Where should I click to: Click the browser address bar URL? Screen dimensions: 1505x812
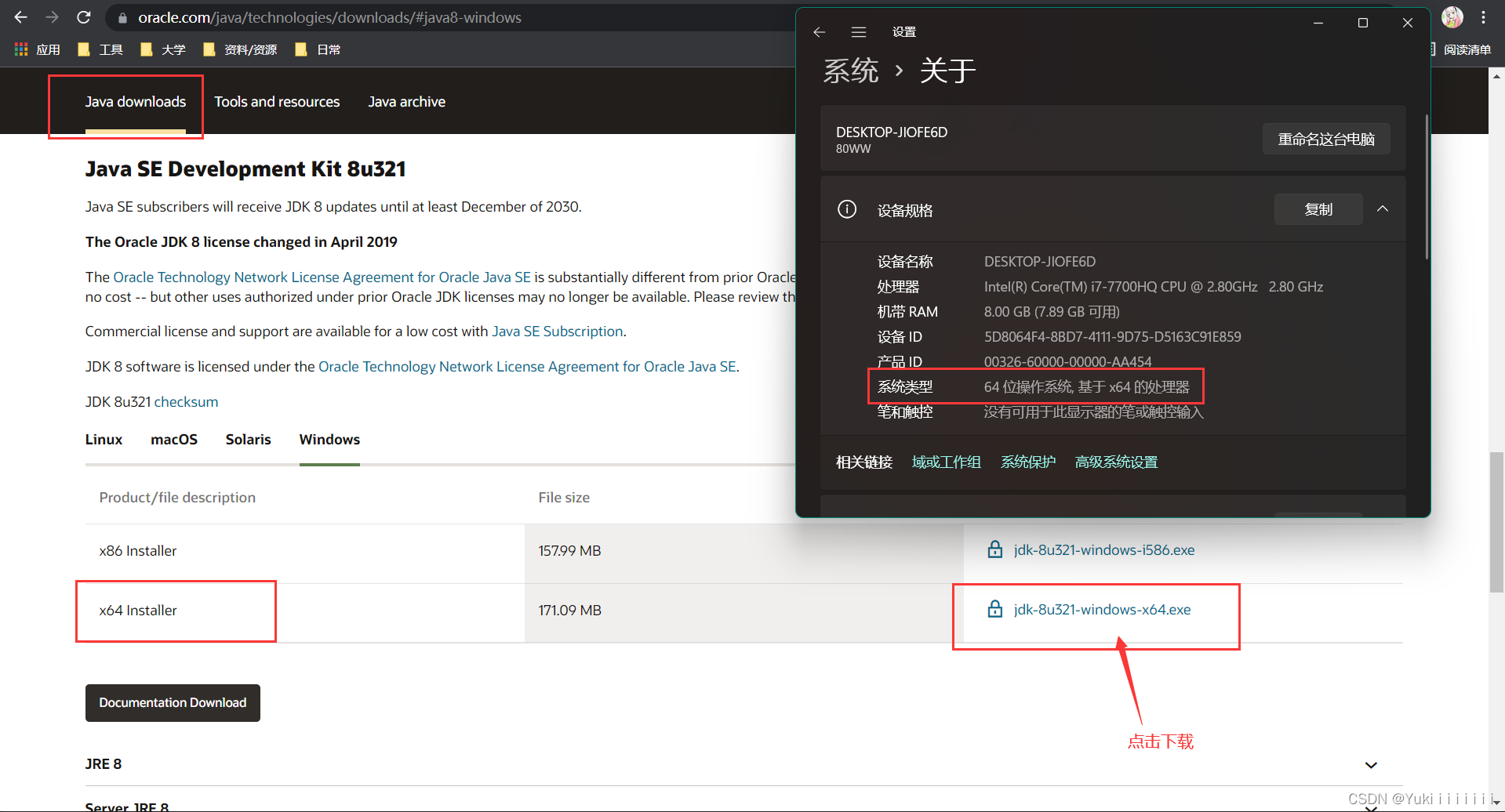tap(329, 17)
